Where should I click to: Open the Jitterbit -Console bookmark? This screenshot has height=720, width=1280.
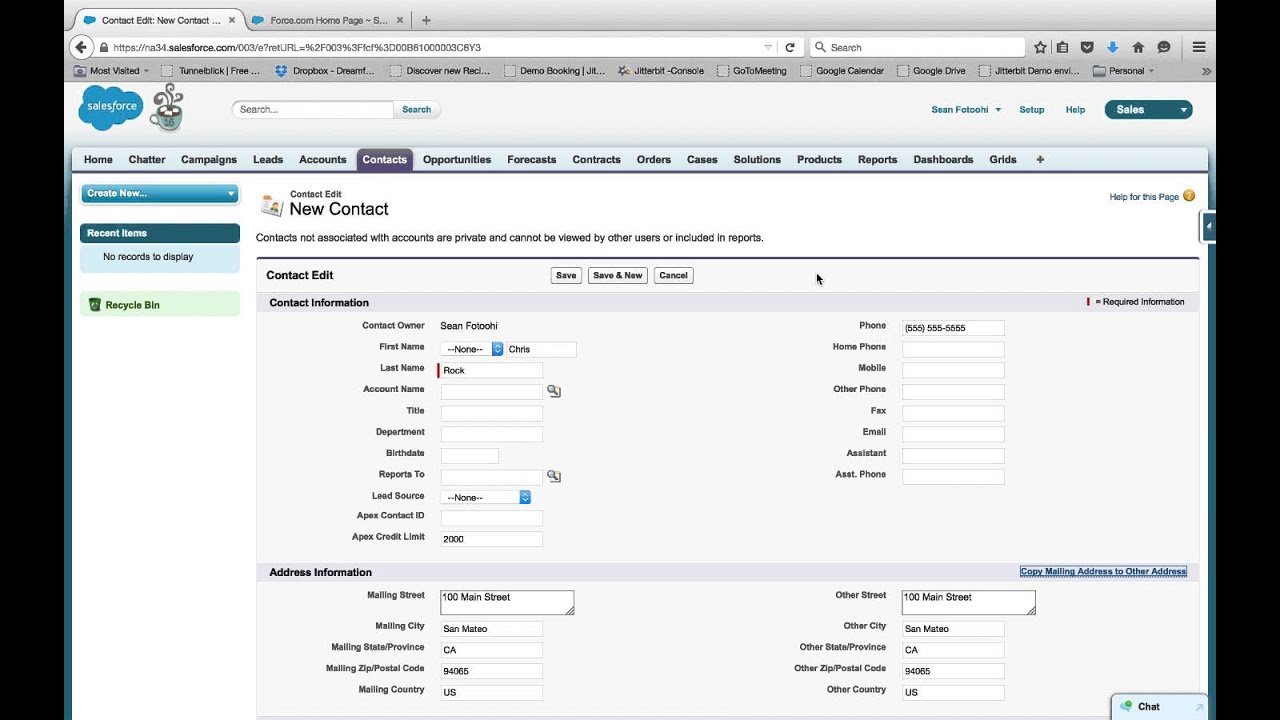tap(661, 71)
